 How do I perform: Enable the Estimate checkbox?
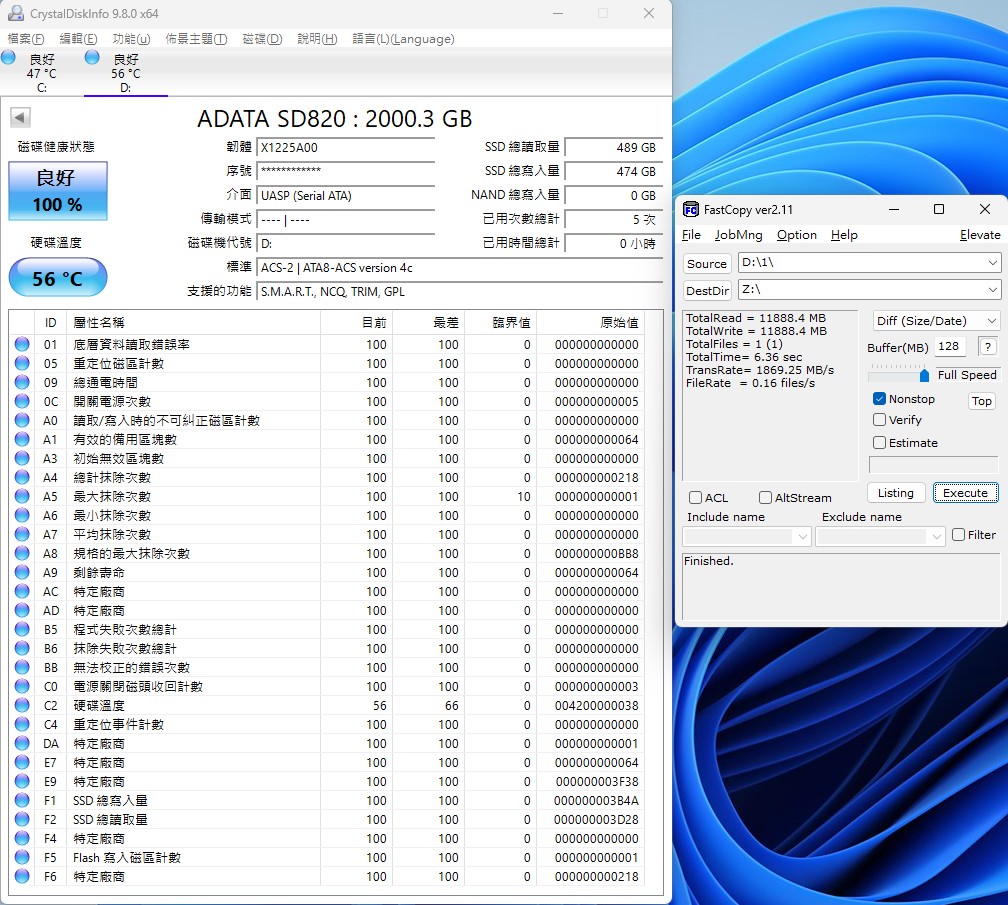879,442
